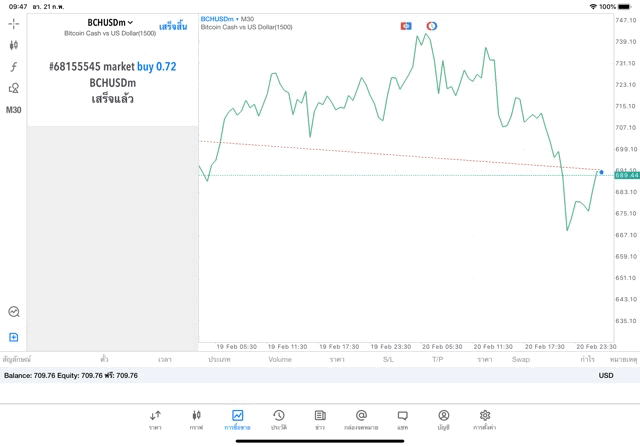
Task: Sort trades by กำไร (Profit) column
Action: [x=573, y=358]
